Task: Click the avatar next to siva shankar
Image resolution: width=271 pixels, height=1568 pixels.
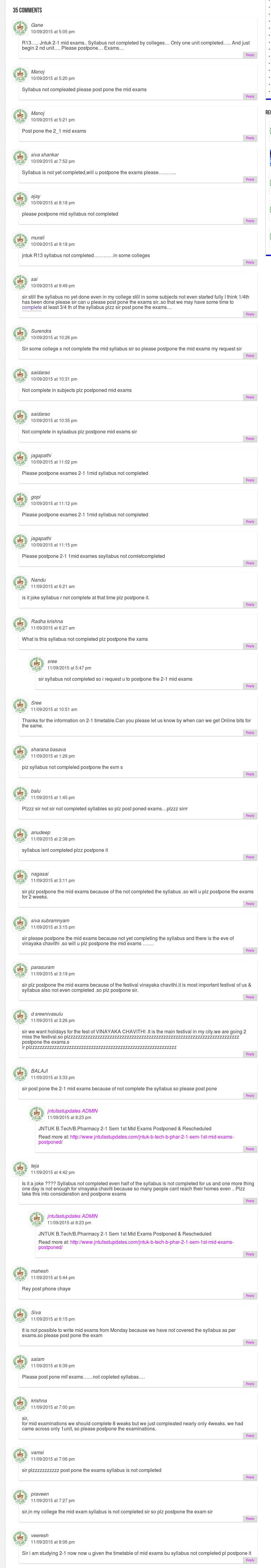Action: tap(21, 158)
